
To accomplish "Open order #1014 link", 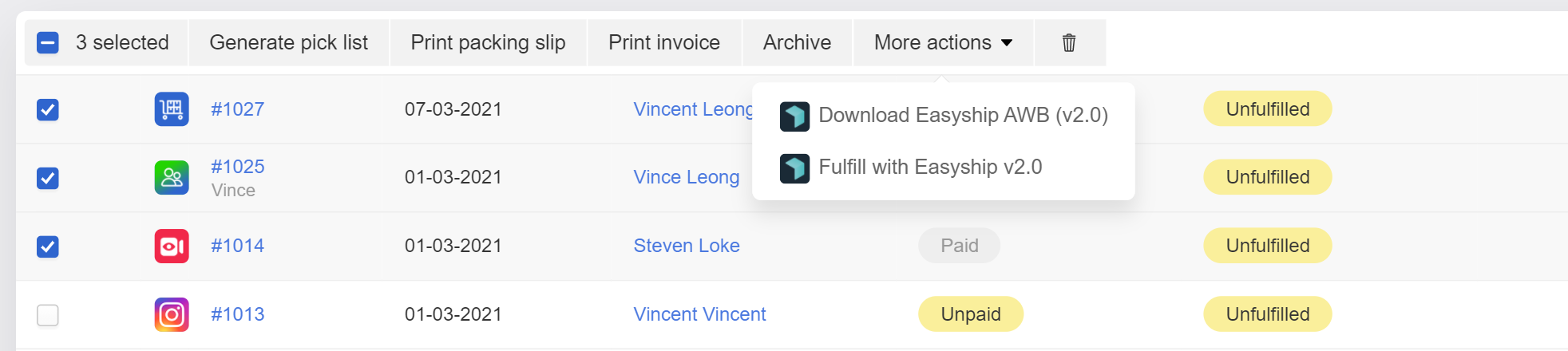I will tap(237, 246).
